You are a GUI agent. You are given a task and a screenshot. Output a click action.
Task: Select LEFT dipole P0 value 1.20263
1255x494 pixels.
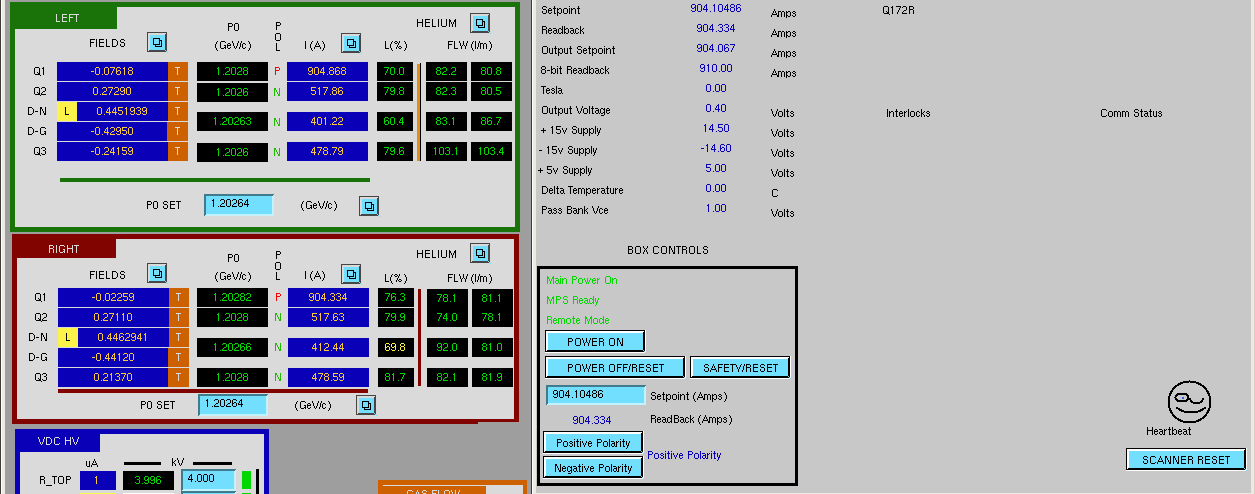pos(233,121)
